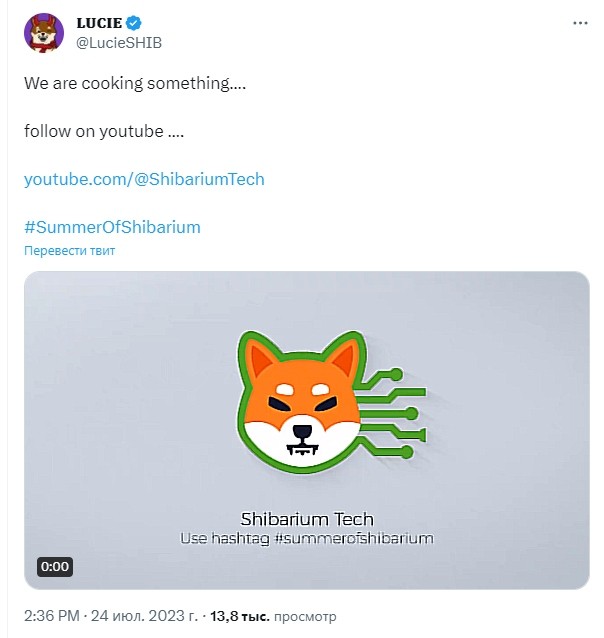Click the follow on youtube text line

(104, 131)
